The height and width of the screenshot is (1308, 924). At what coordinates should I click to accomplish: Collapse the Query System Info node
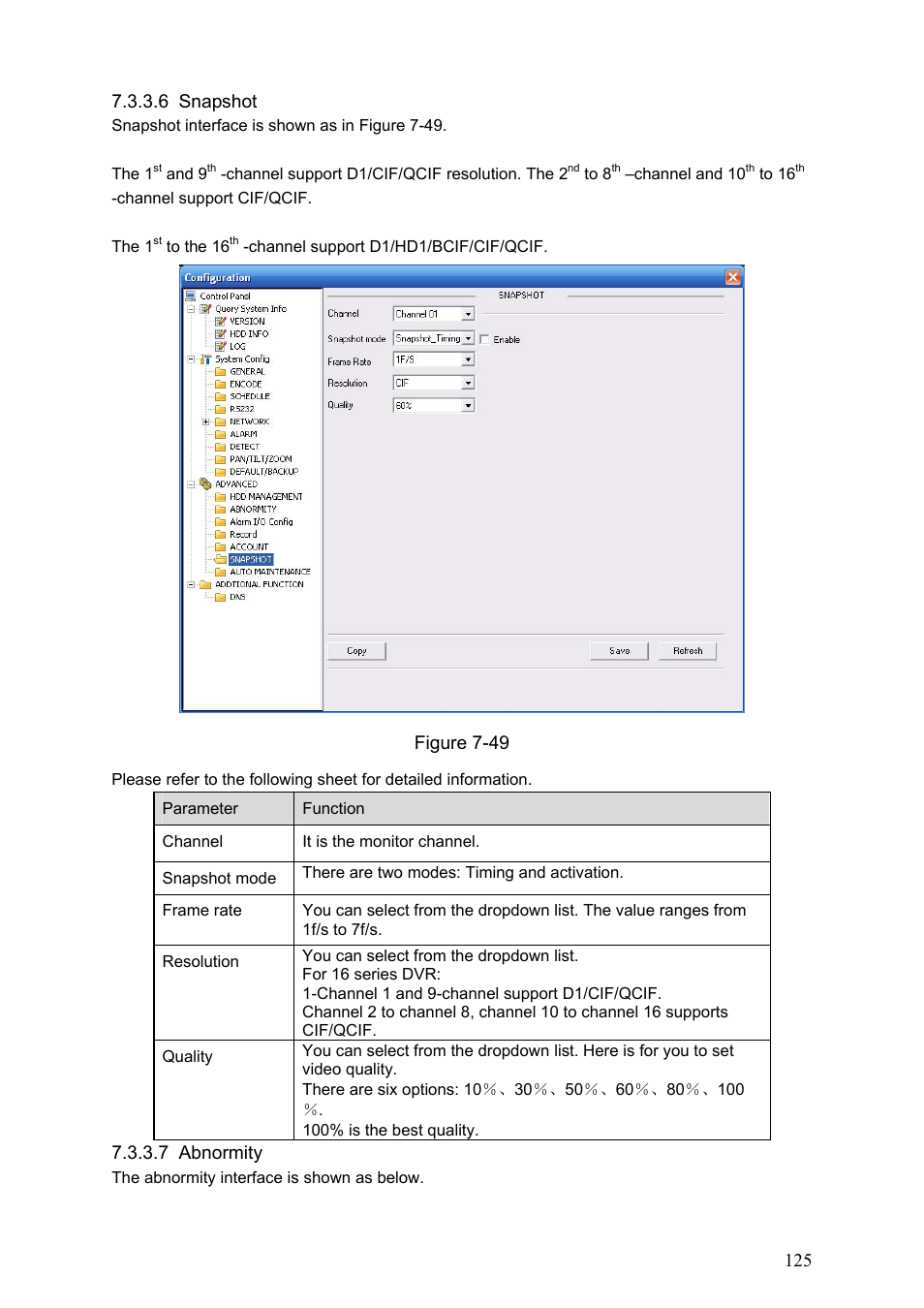pos(191,309)
